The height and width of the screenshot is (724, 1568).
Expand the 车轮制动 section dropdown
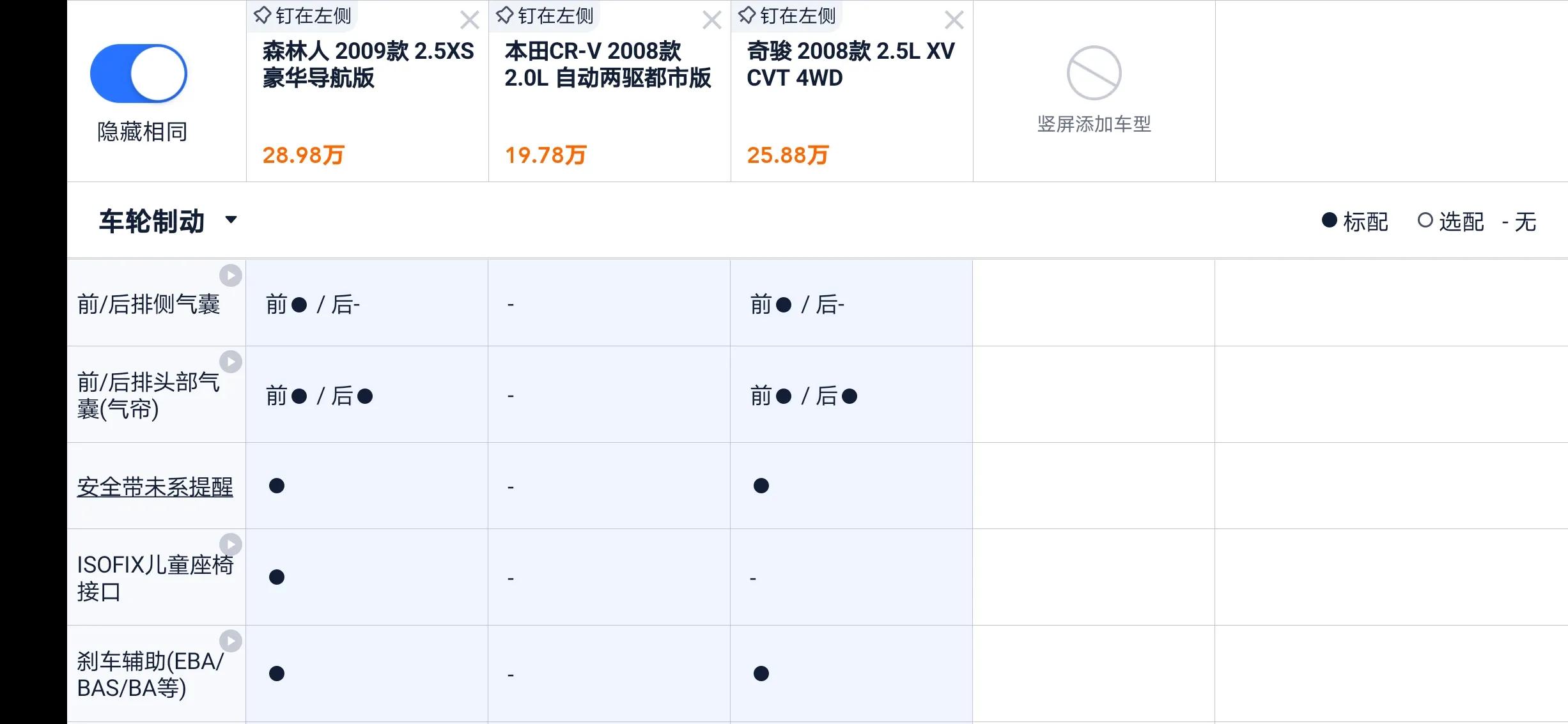pos(232,220)
